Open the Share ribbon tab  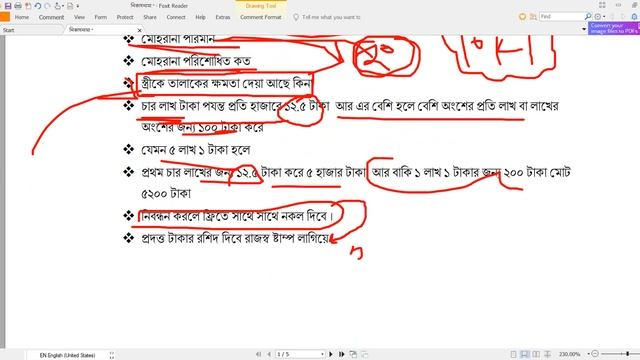pos(150,17)
